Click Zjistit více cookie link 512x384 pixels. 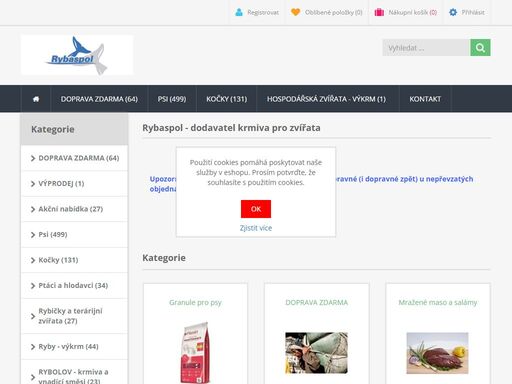256,228
